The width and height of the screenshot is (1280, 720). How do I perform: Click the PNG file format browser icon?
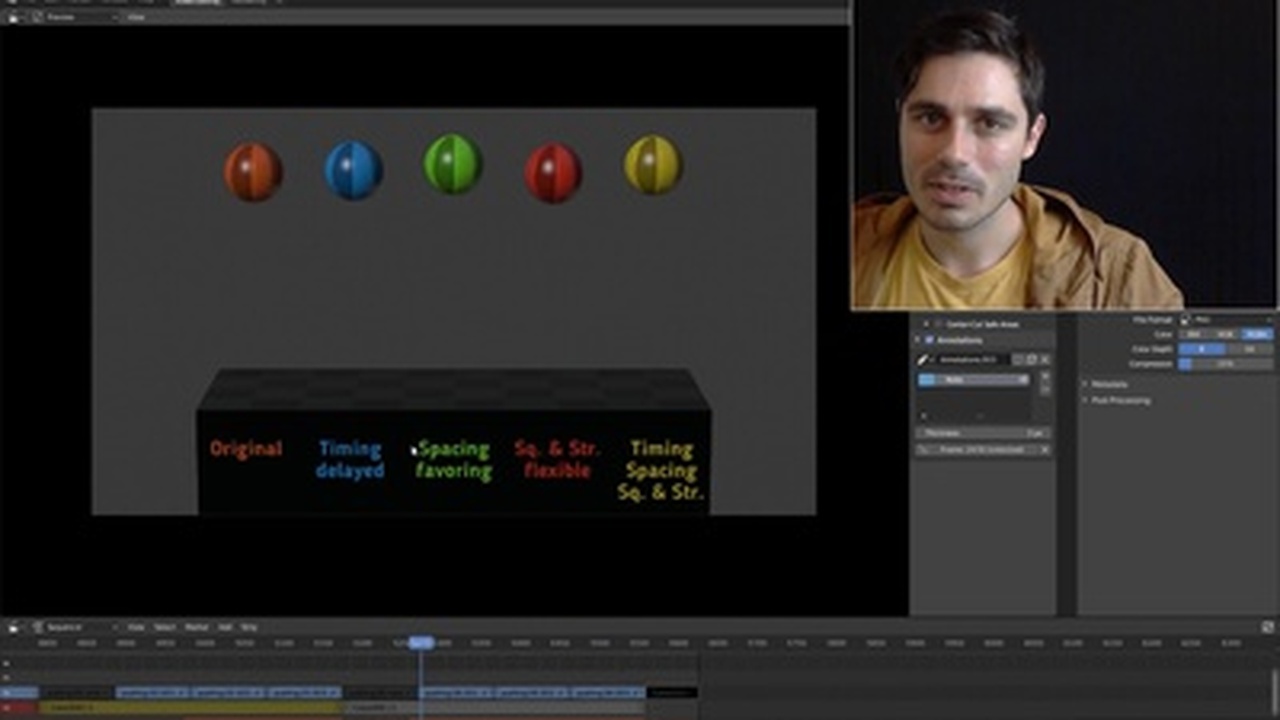pos(1184,320)
